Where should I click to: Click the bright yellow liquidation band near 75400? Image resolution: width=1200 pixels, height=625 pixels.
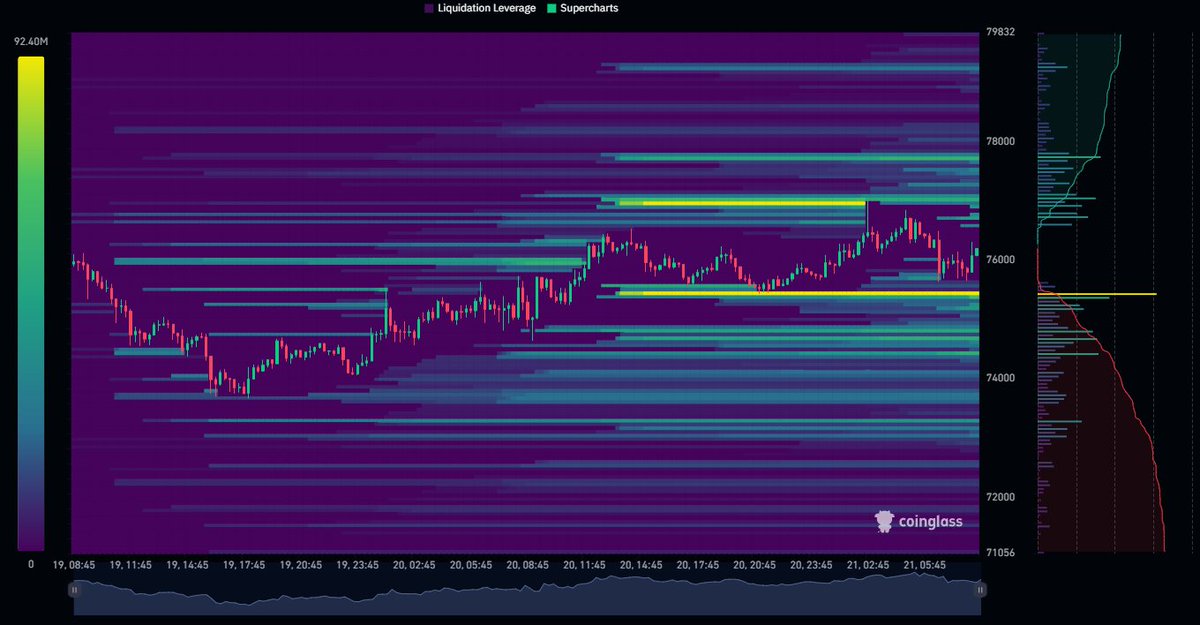[799, 294]
